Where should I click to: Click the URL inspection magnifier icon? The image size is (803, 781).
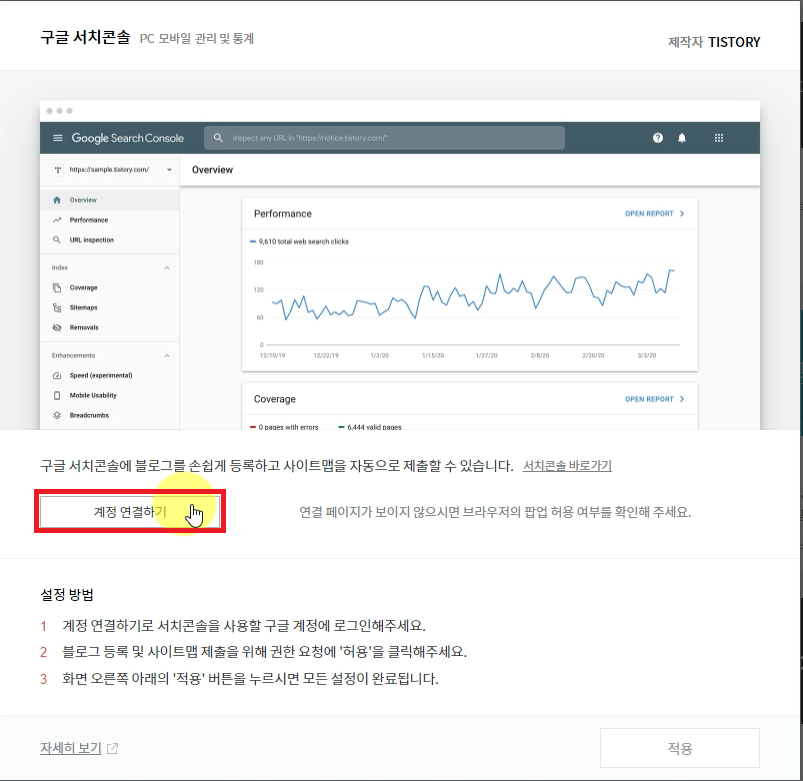point(57,240)
